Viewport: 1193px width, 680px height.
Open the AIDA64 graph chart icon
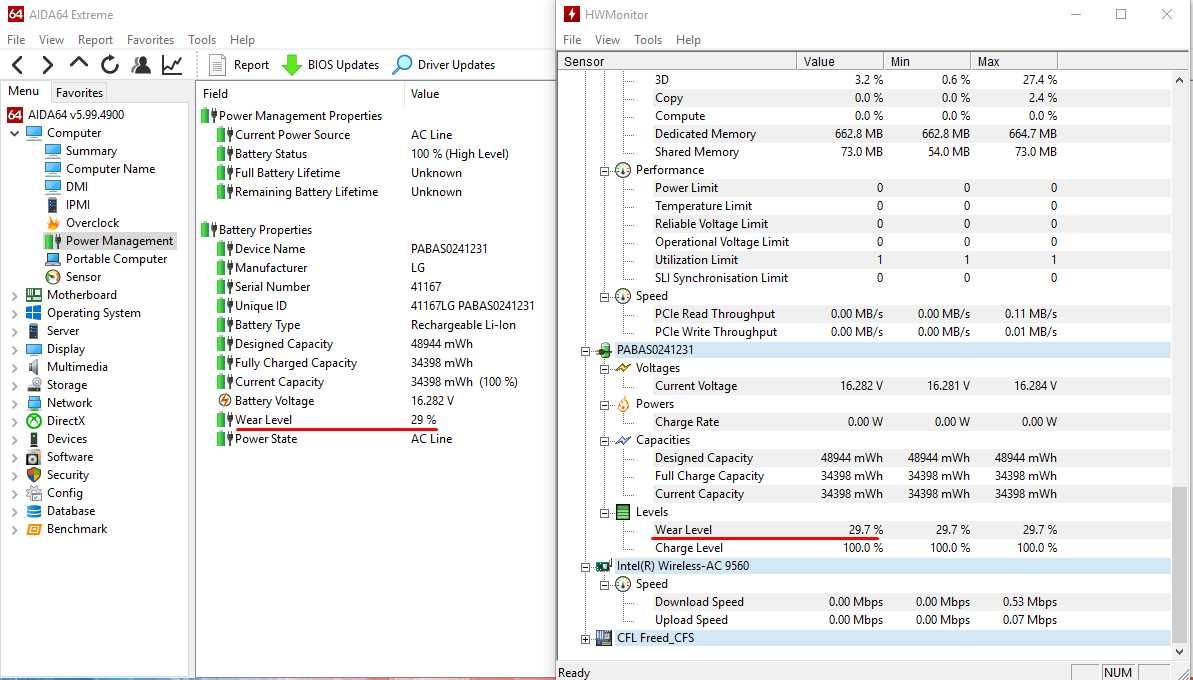click(x=172, y=65)
